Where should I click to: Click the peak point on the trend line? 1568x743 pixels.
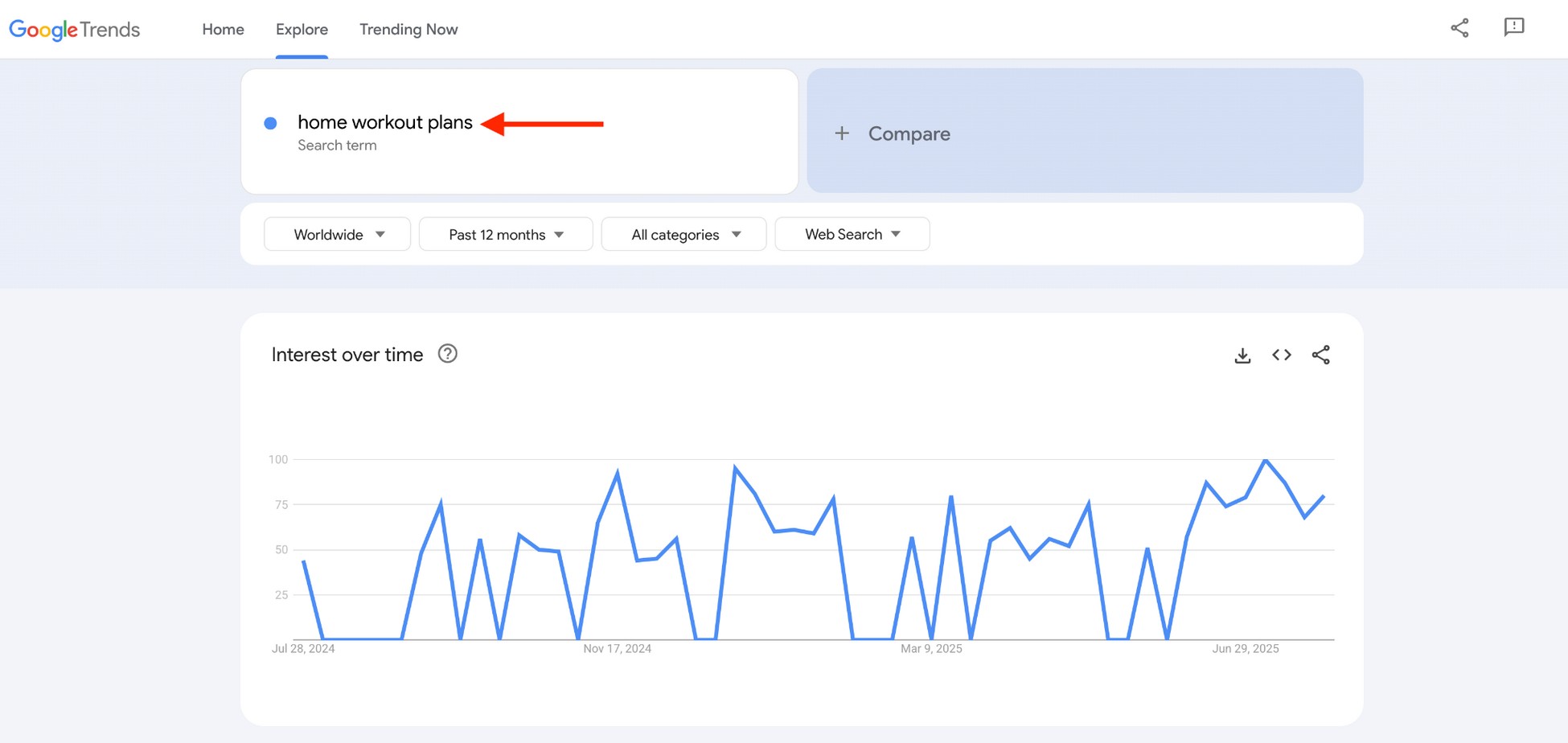click(x=1264, y=460)
